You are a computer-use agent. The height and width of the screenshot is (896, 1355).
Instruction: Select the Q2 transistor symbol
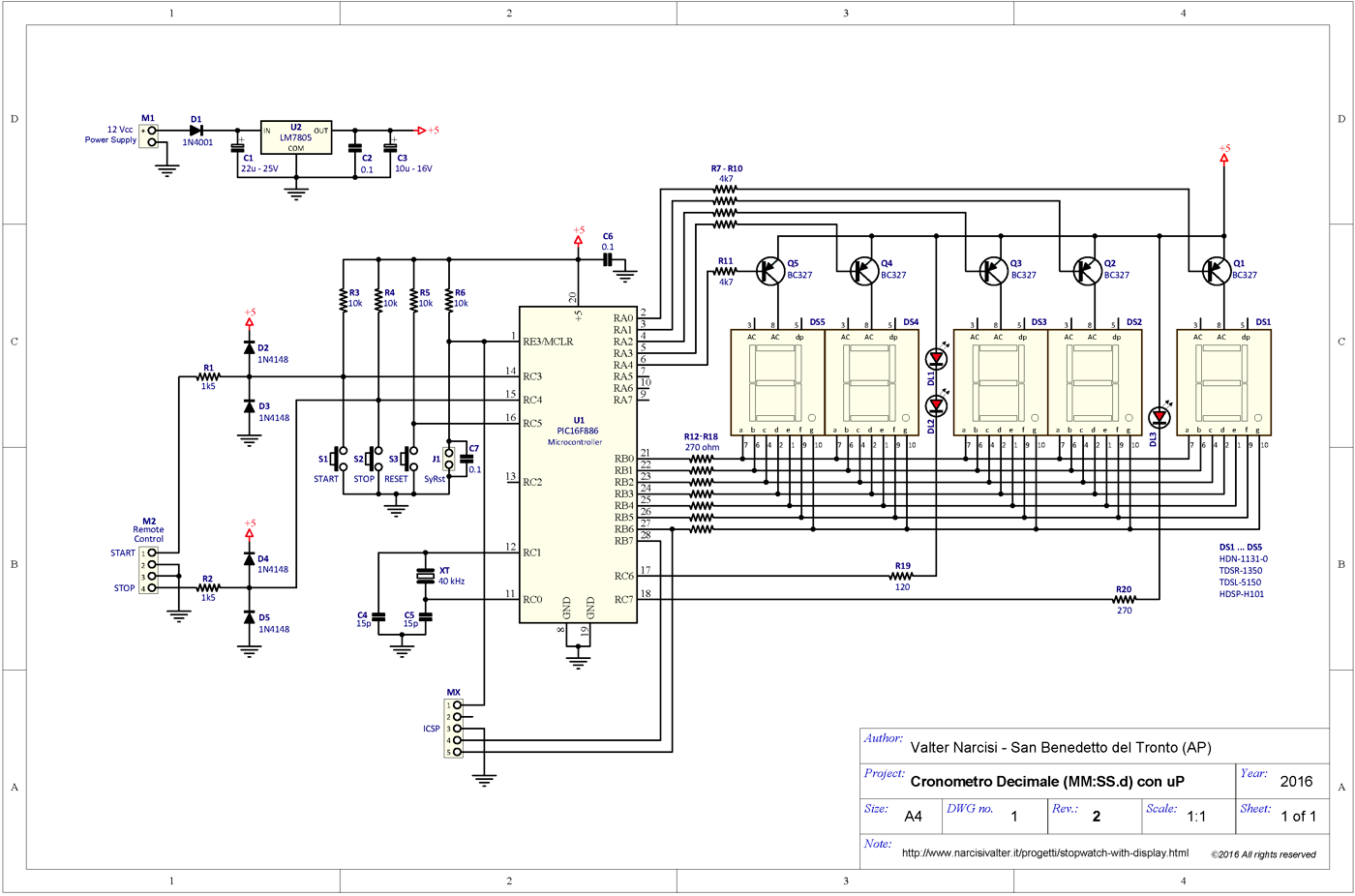click(x=1088, y=271)
